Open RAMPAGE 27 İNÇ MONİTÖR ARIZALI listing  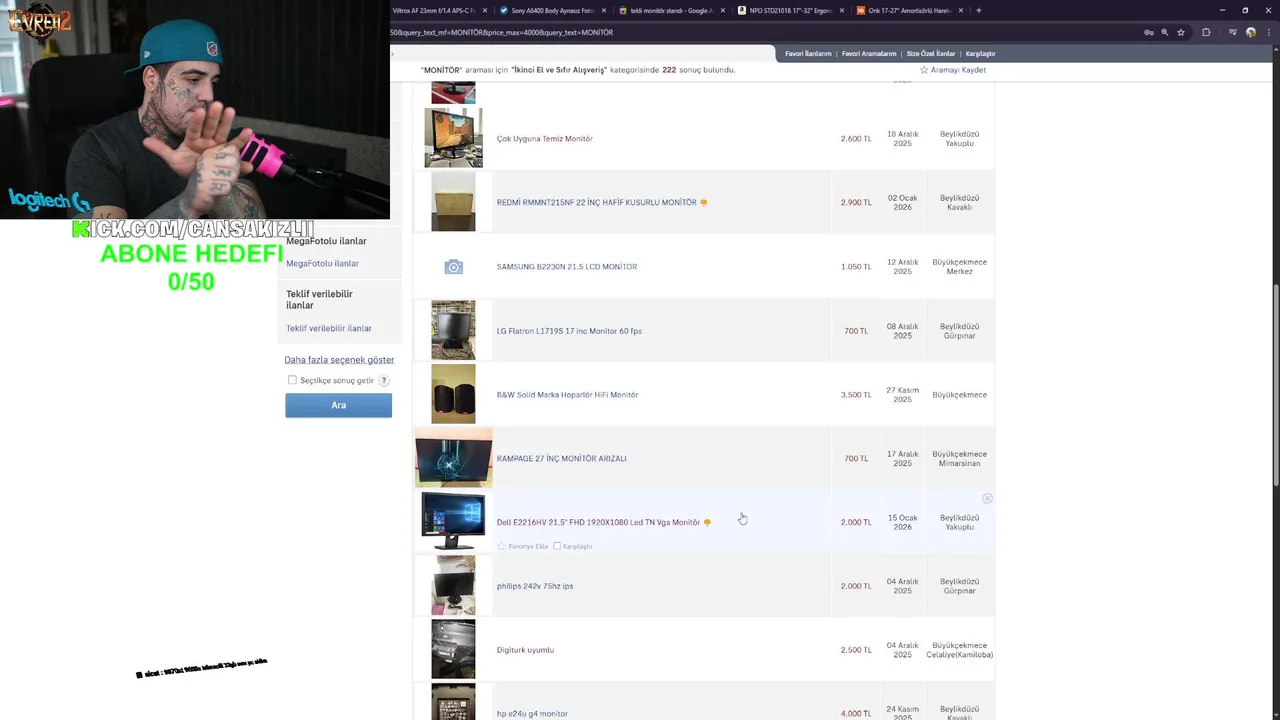[561, 459]
